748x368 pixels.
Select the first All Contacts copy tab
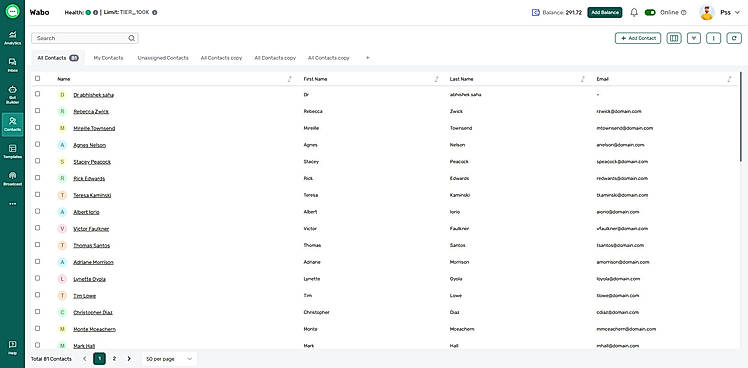tap(221, 58)
